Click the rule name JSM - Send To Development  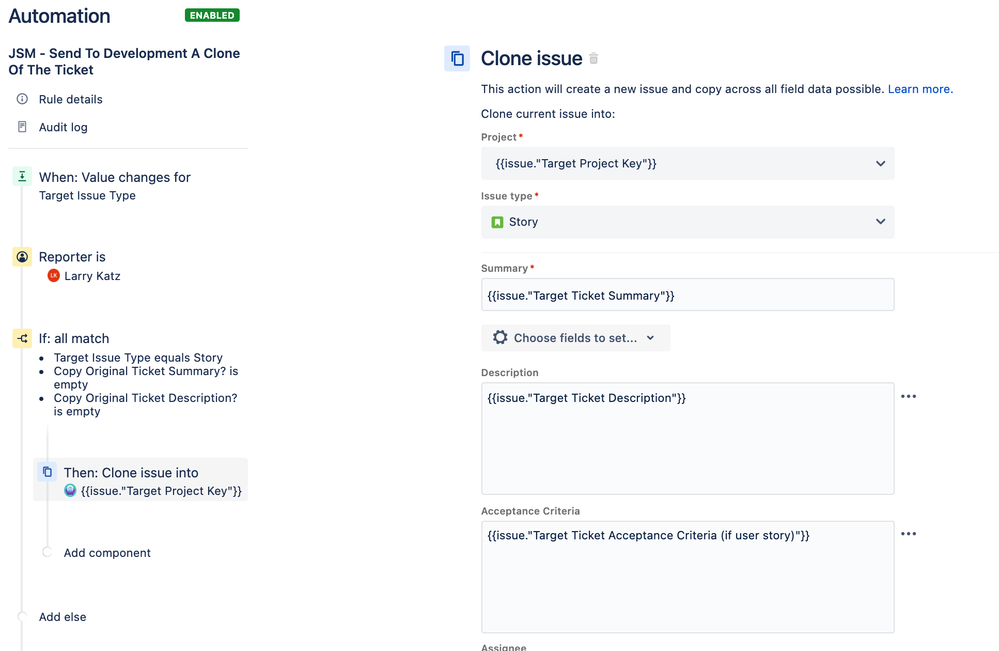coord(124,62)
